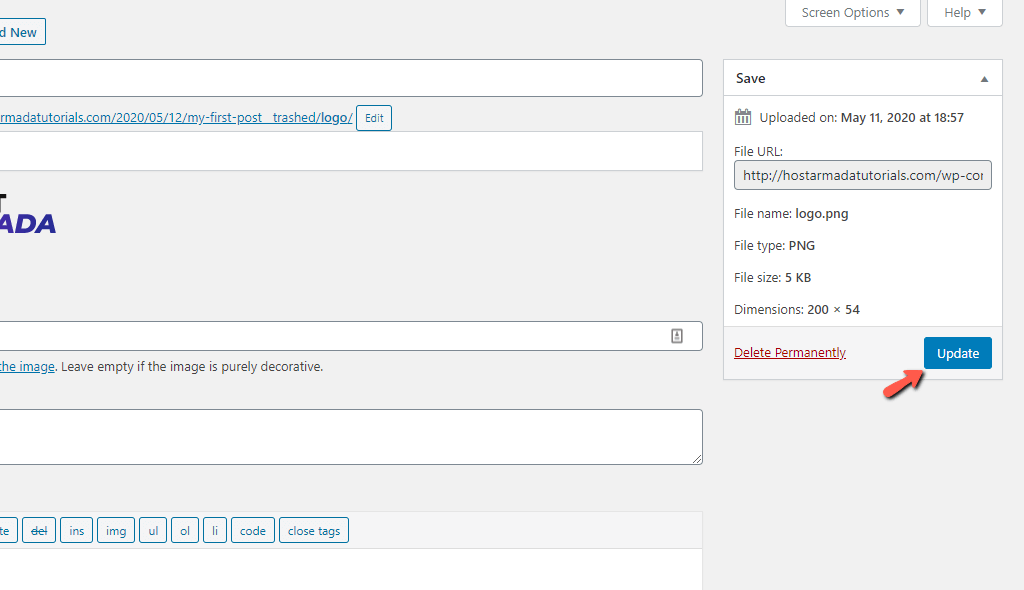Click the li toolbar button
1024x590 pixels.
coord(215,531)
